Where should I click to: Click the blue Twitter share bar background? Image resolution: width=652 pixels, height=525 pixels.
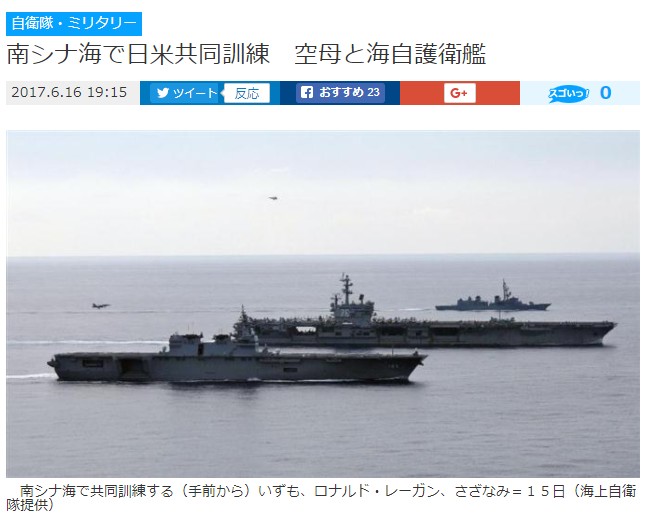(210, 93)
